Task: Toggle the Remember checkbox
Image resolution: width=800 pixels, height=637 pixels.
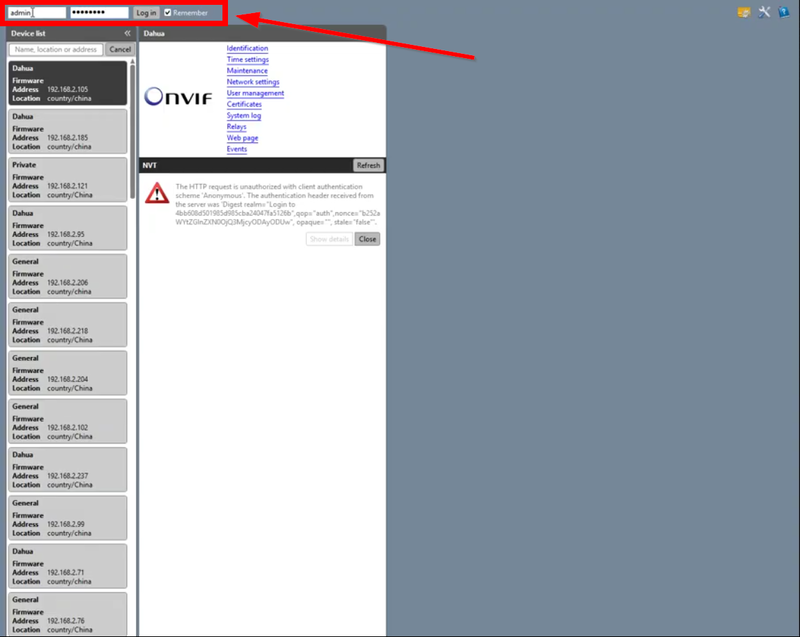Action: tap(167, 13)
